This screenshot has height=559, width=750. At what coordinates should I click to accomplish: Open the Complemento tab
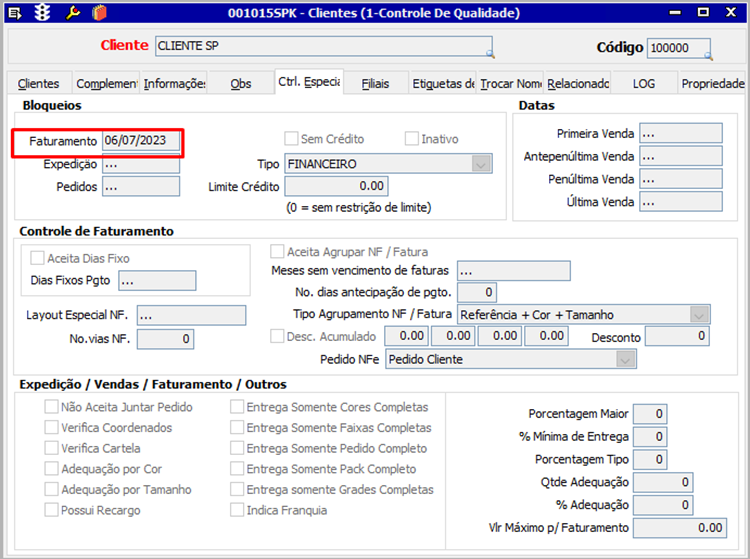[x=106, y=84]
